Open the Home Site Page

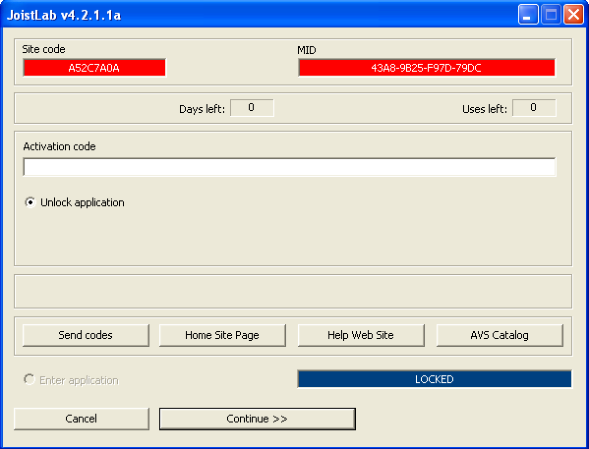coord(222,335)
